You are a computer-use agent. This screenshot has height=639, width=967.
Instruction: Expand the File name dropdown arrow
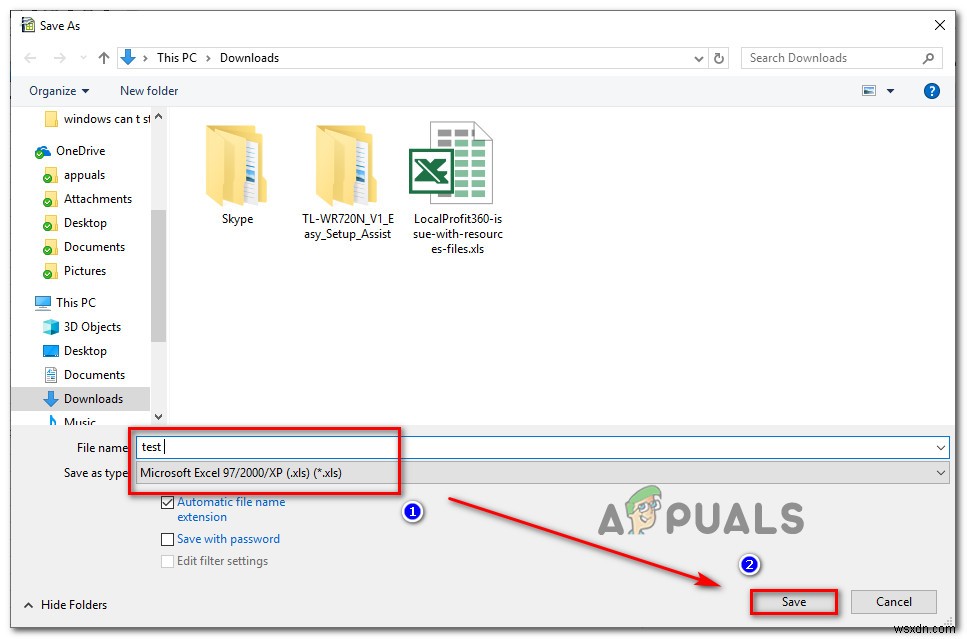click(x=940, y=448)
